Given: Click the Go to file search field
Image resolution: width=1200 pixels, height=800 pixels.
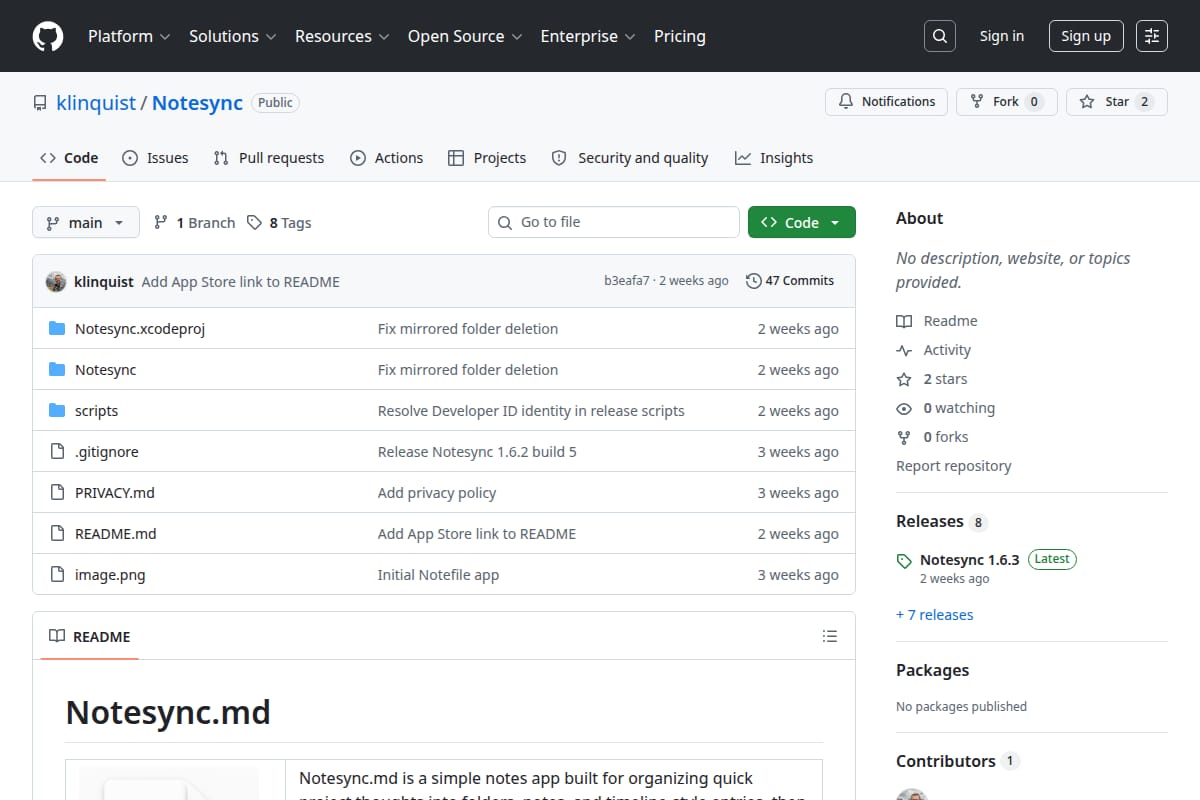Looking at the screenshot, I should (x=613, y=222).
